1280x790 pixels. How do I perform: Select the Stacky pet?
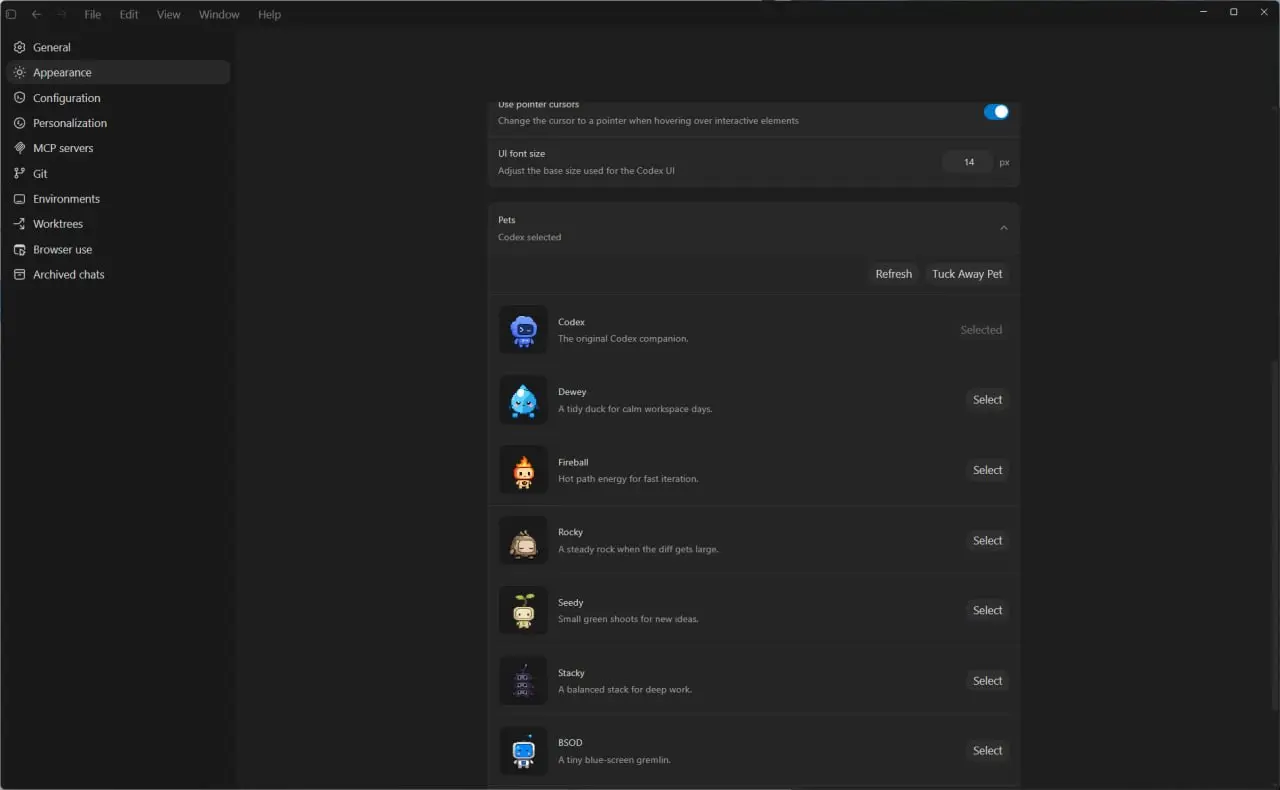(988, 681)
